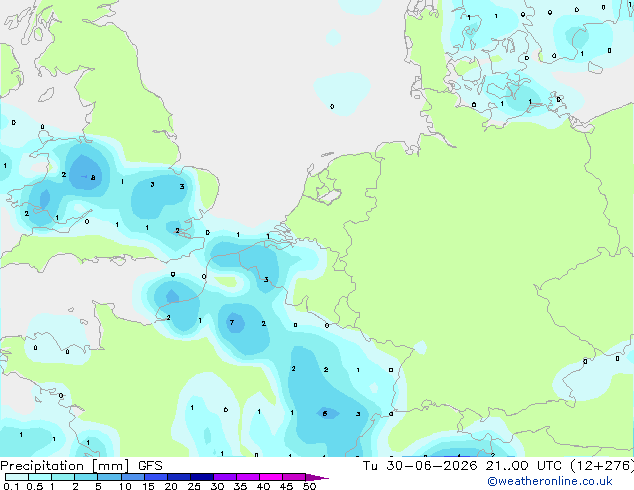634x490 pixels.
Task: Click legend scale label "45"
Action: click(286, 486)
